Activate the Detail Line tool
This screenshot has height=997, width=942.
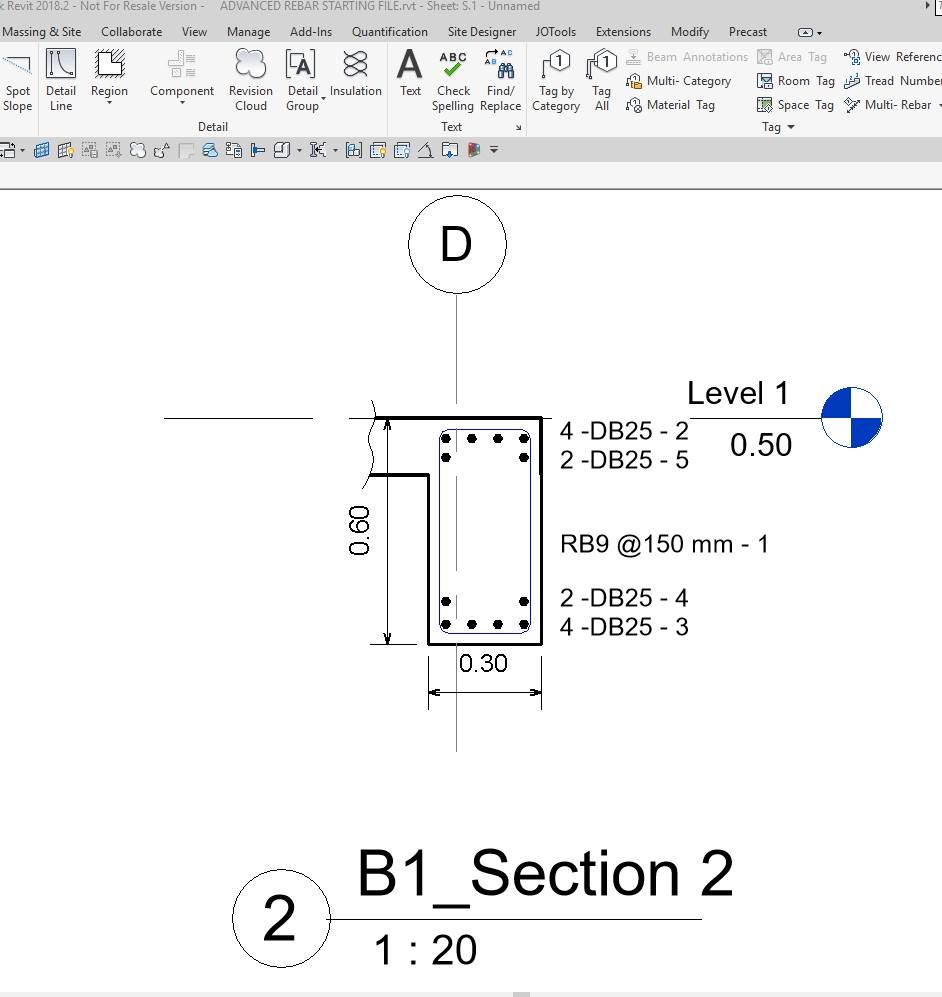[x=61, y=81]
